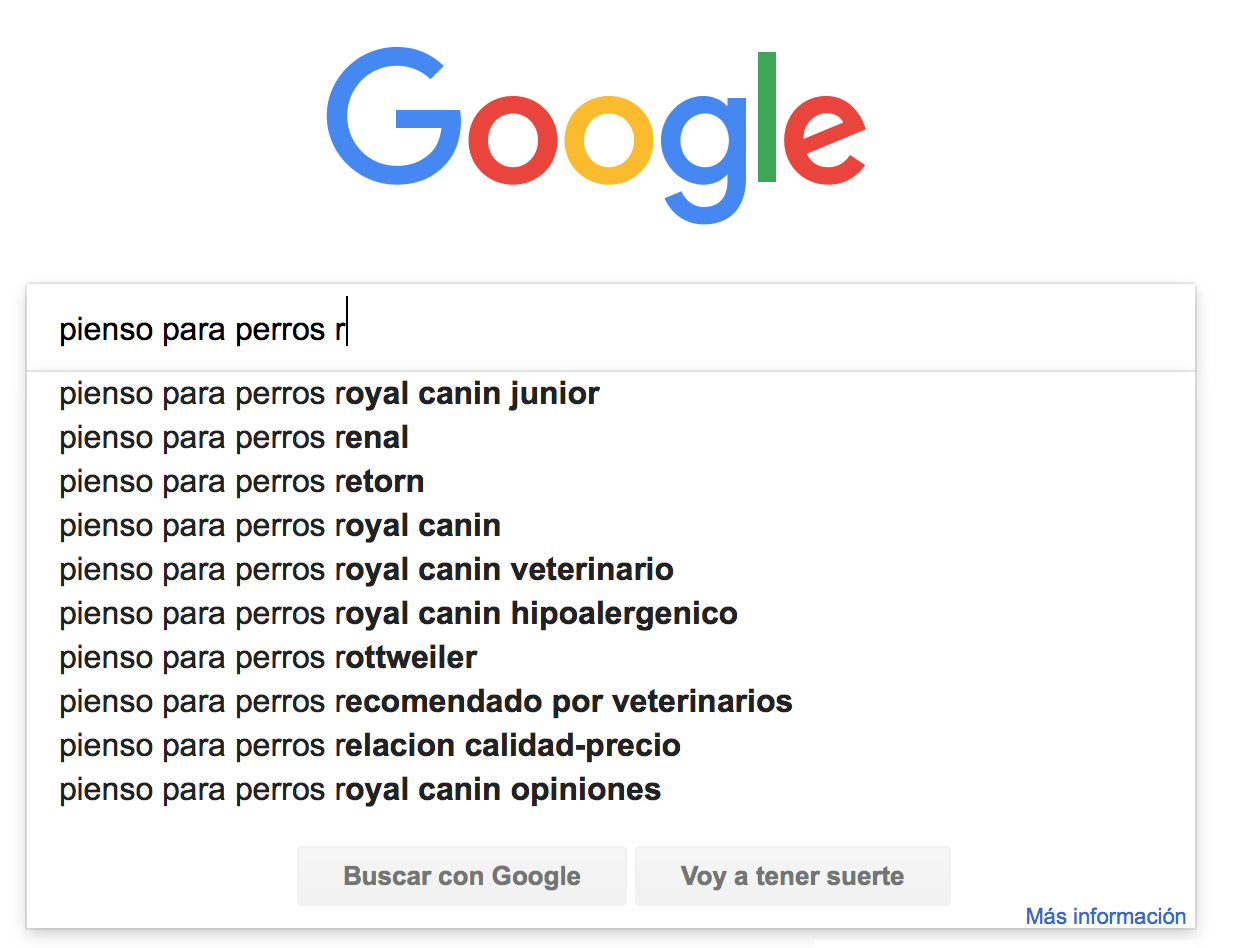1240x948 pixels.
Task: Click the yellow 'o' in Google logo
Action: pos(608,140)
